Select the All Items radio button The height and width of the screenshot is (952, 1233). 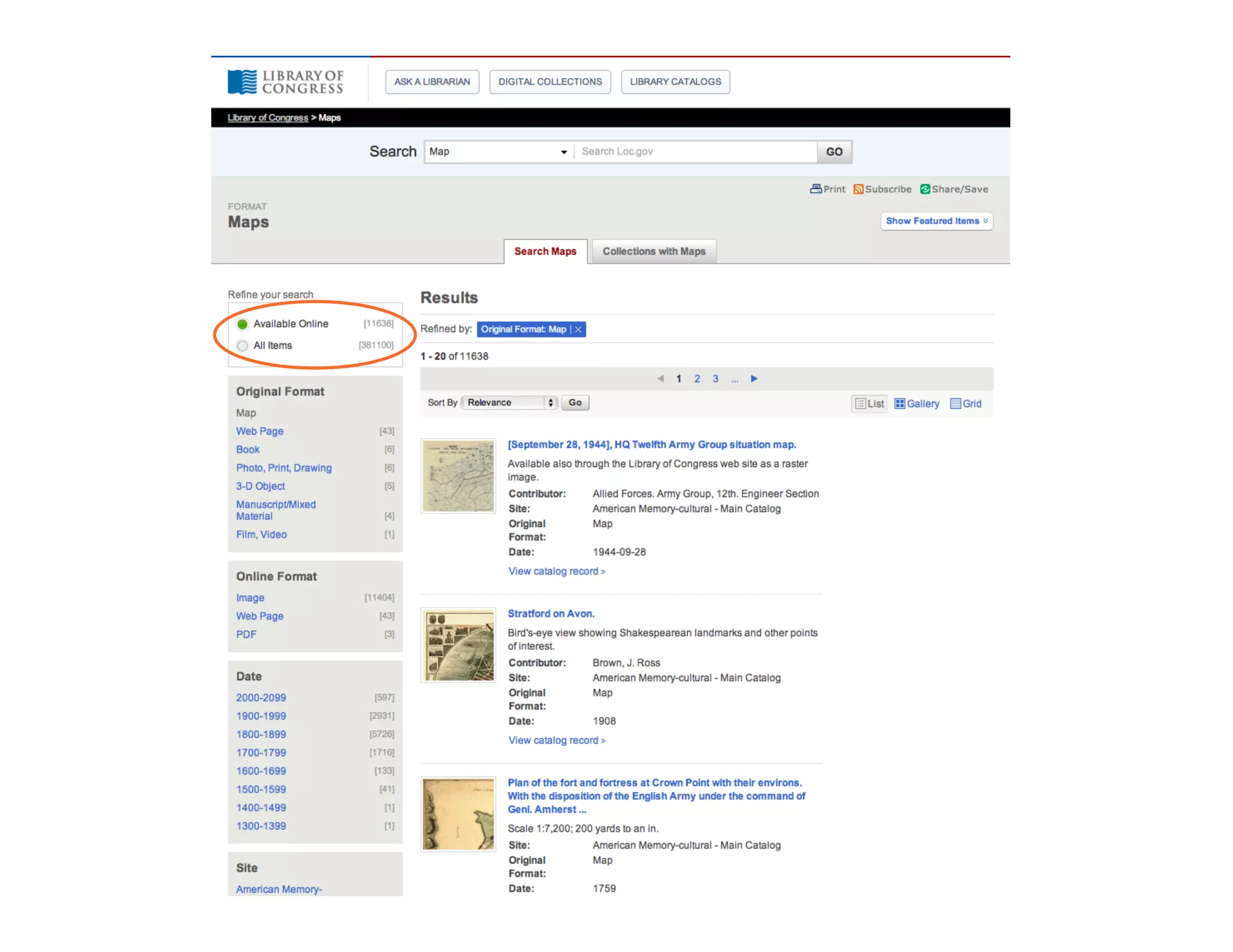click(243, 346)
